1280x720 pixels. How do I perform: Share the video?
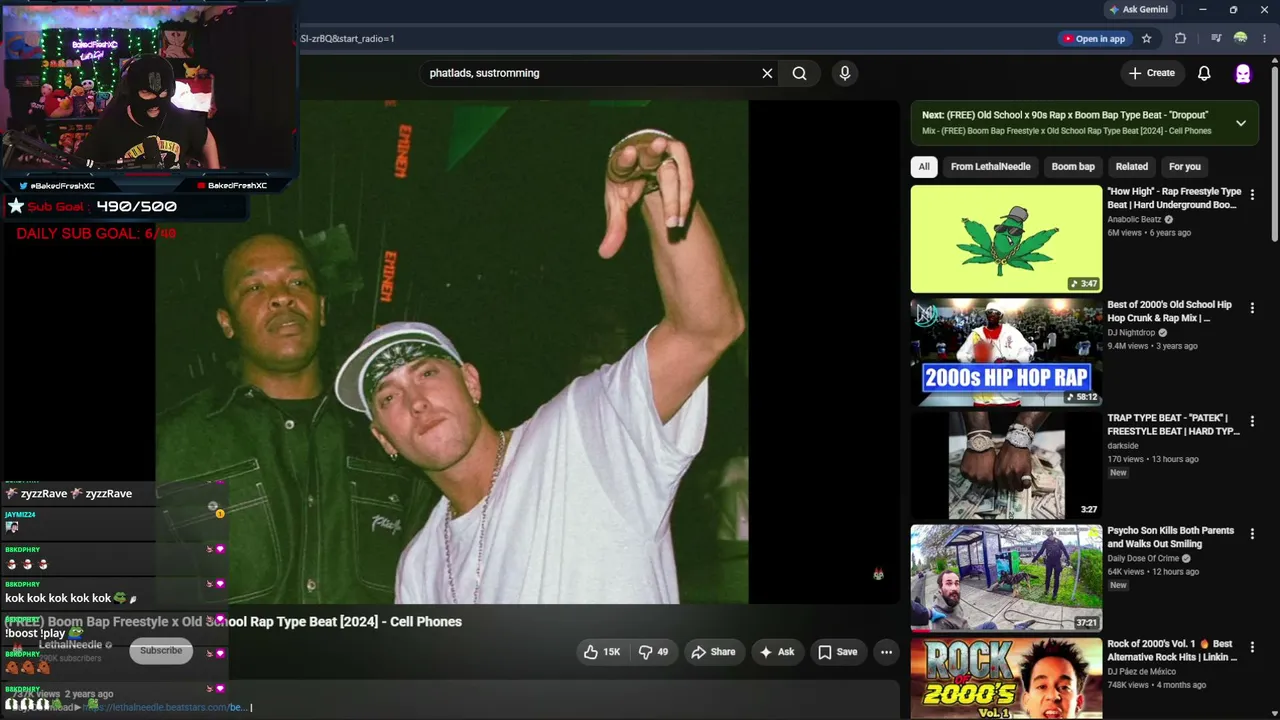coord(713,652)
